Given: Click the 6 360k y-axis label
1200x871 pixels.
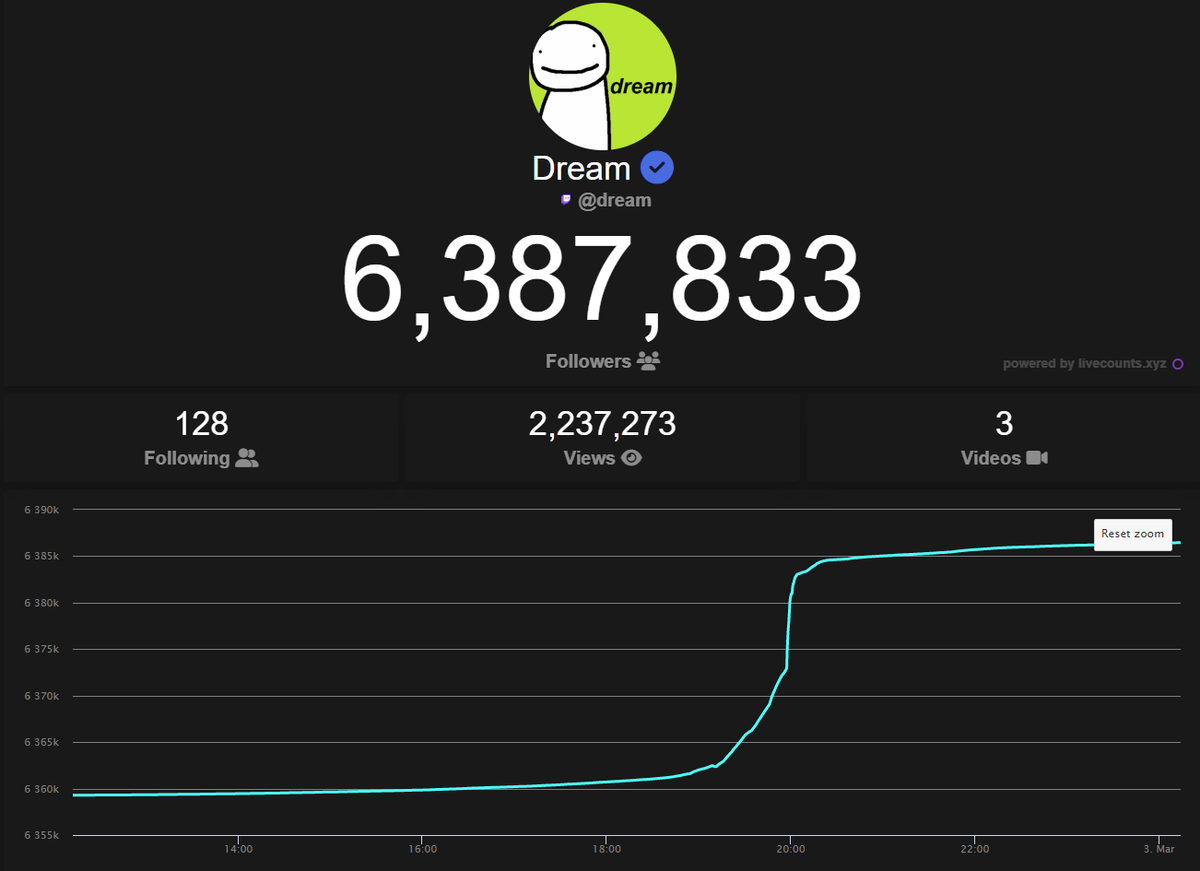Looking at the screenshot, I should pyautogui.click(x=43, y=789).
